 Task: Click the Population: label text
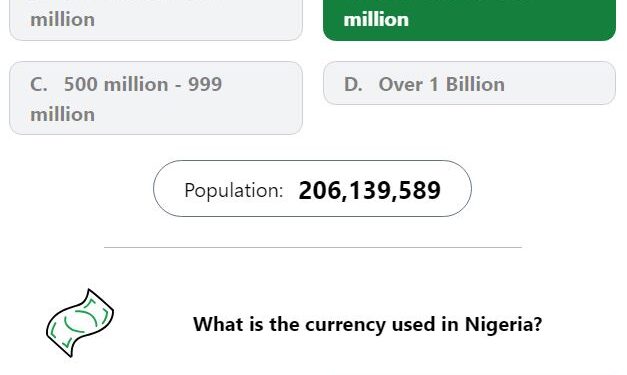click(234, 191)
